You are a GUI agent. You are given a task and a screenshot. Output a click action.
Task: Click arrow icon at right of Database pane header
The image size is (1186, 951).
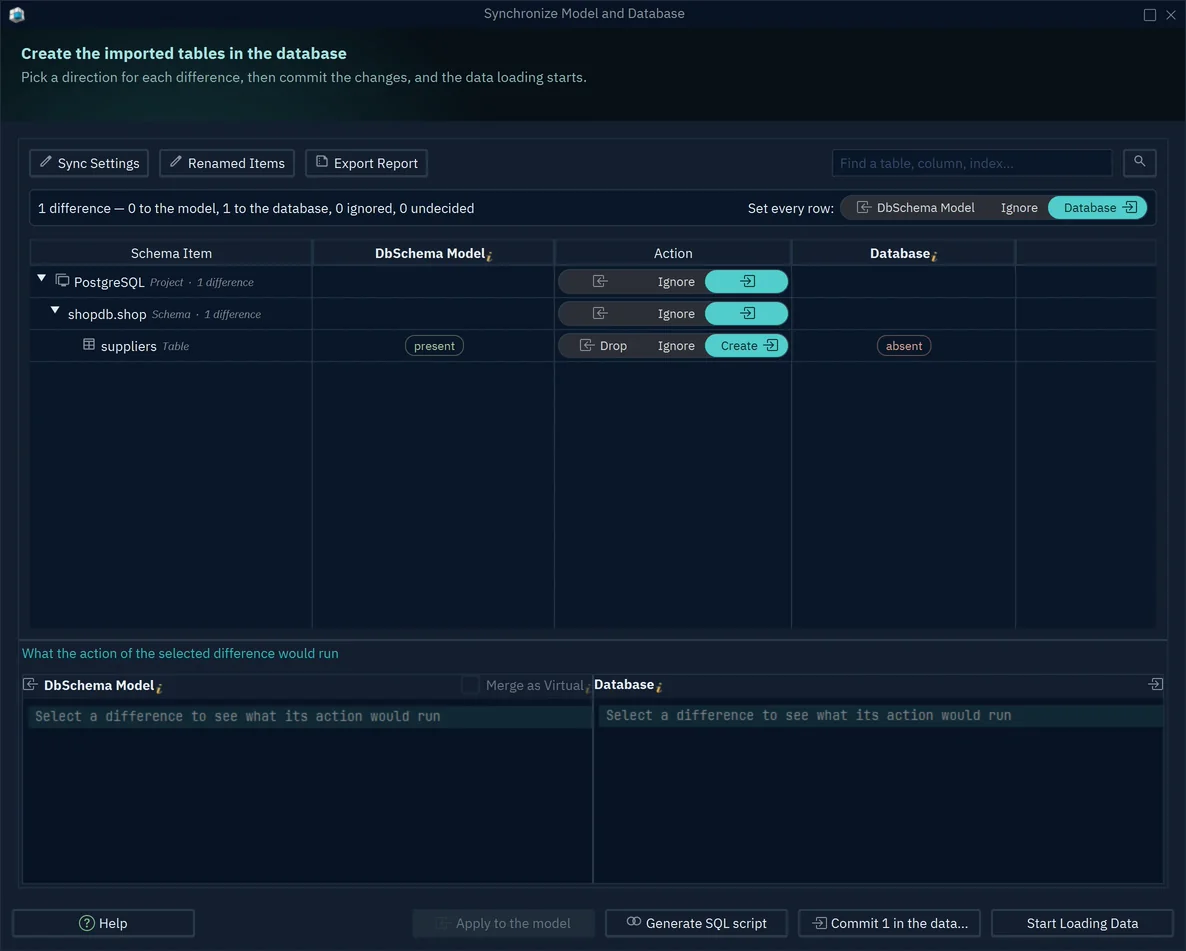point(1155,684)
